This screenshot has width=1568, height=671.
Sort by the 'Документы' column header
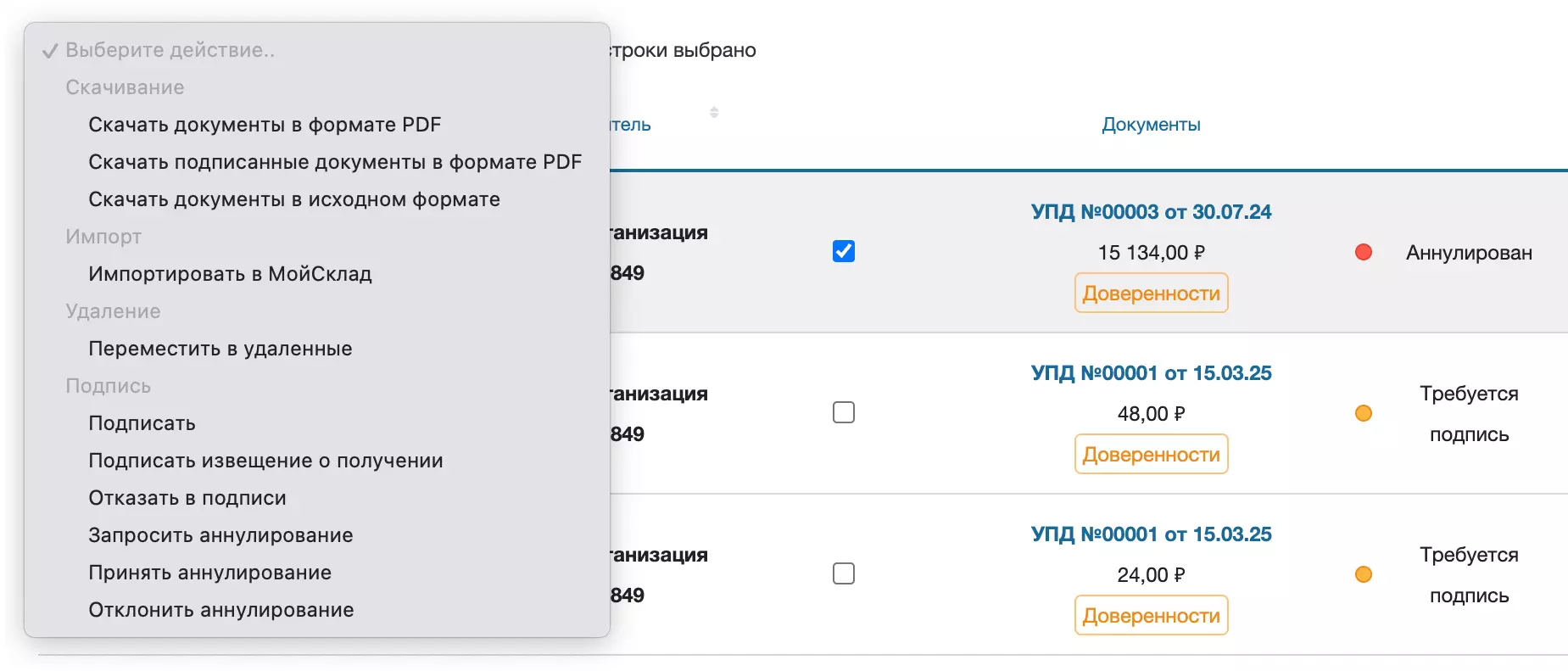point(1151,125)
